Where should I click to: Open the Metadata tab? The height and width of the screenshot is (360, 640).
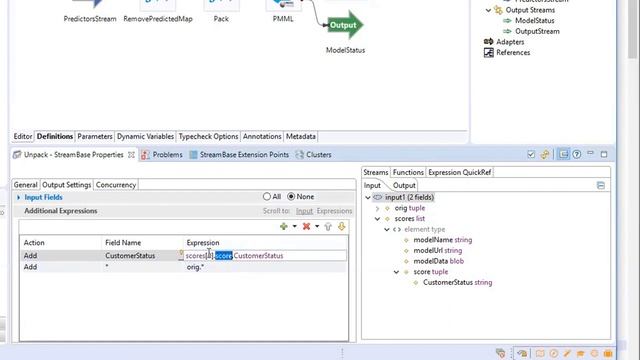click(301, 136)
